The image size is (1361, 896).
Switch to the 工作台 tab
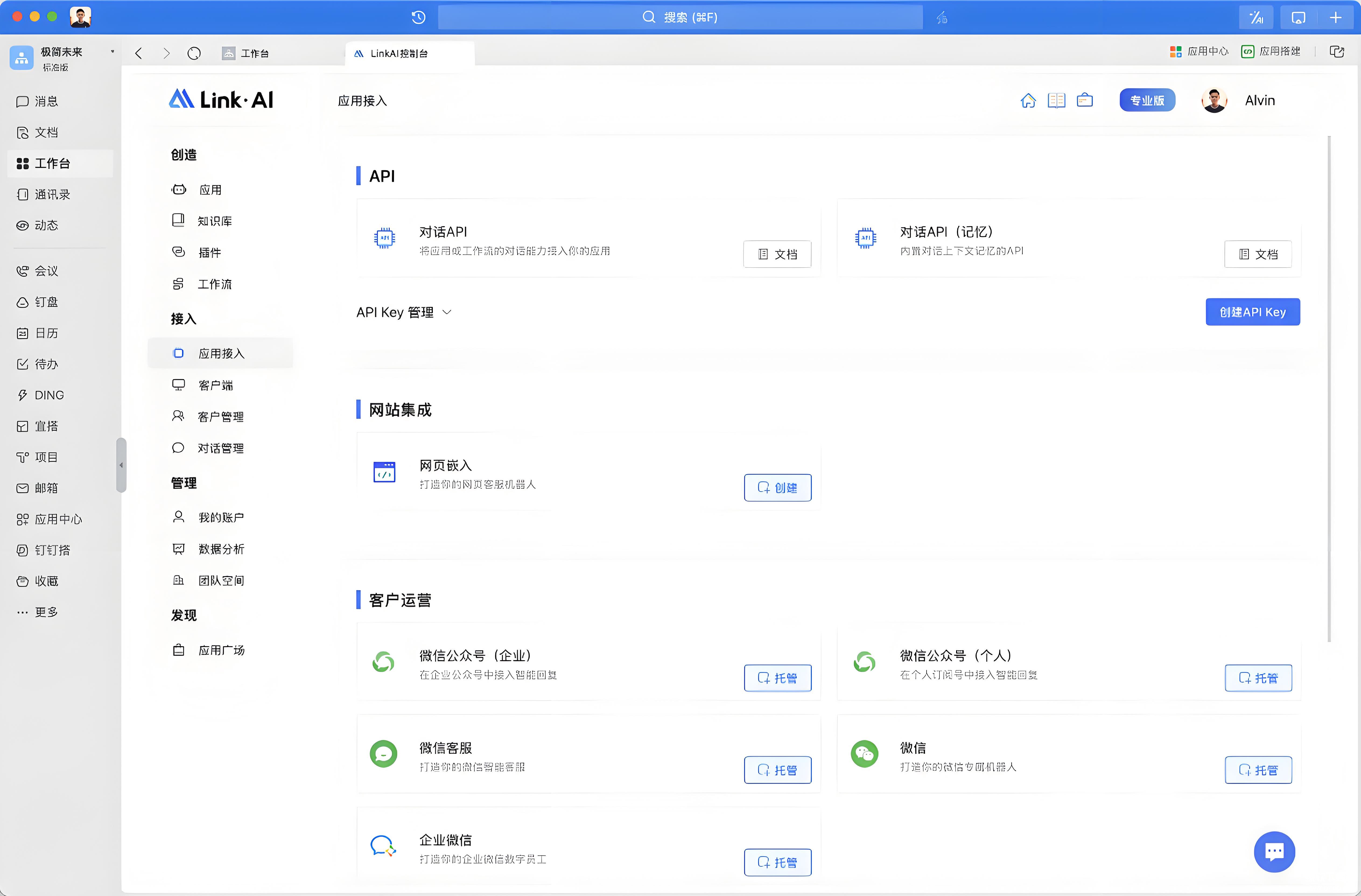point(245,53)
